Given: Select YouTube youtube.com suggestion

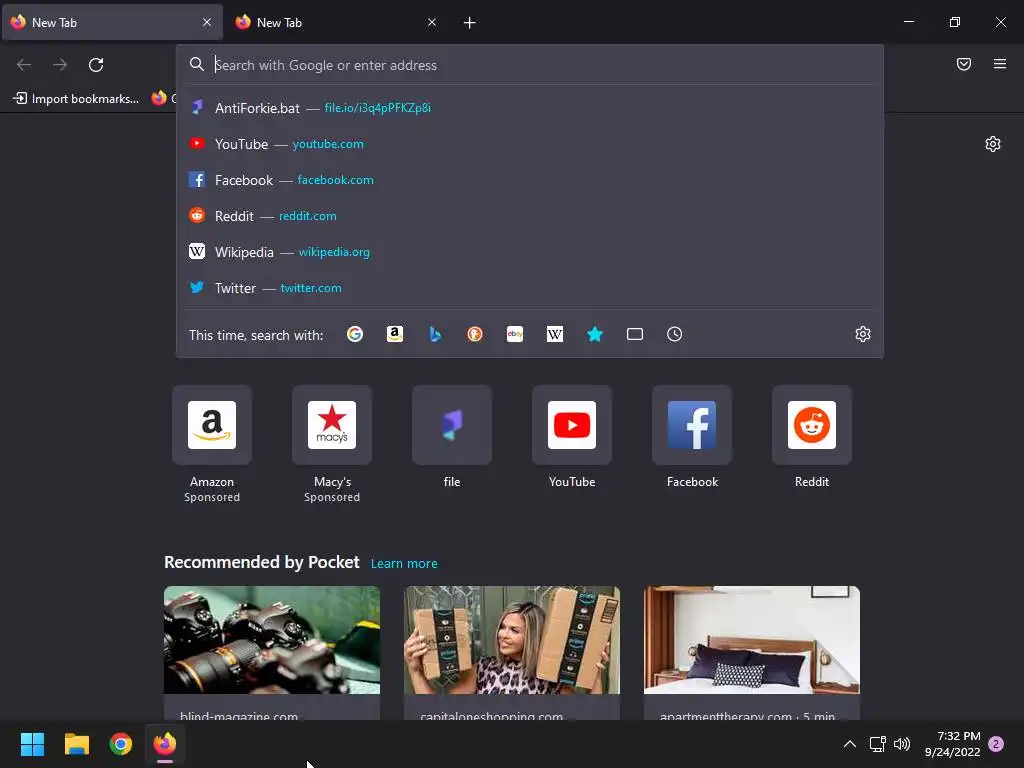Looking at the screenshot, I should click(530, 144).
